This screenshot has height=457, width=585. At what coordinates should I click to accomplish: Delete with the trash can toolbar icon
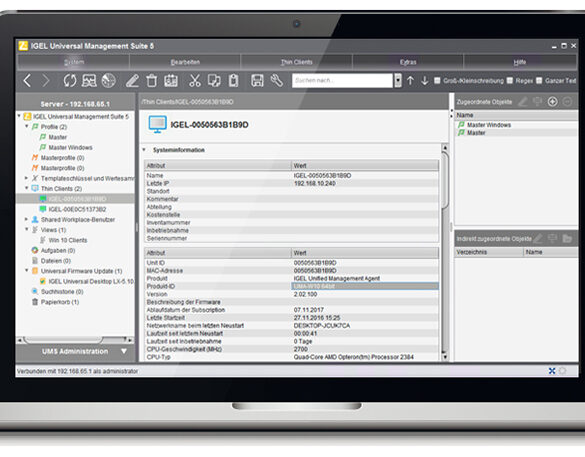click(x=151, y=81)
